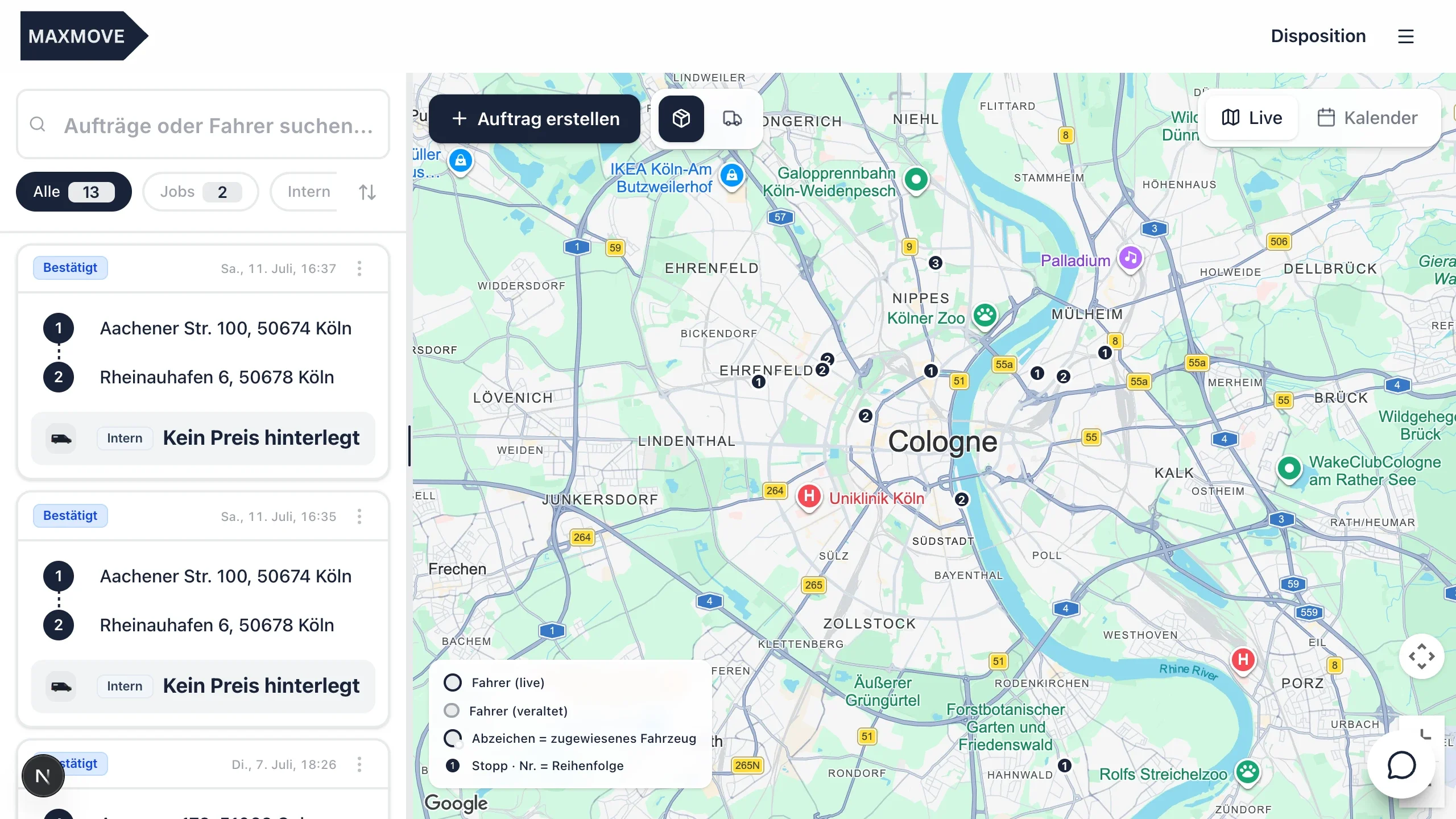
Task: Click the N avatar badge
Action: pyautogui.click(x=43, y=776)
